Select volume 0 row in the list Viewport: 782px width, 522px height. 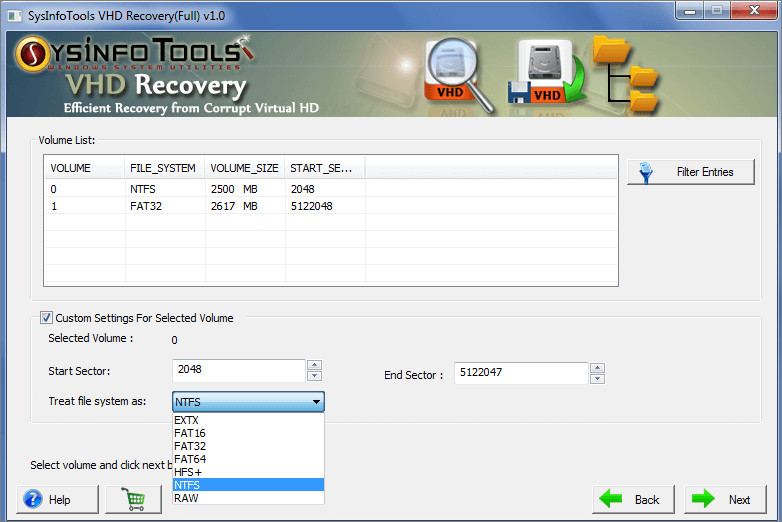coord(331,189)
